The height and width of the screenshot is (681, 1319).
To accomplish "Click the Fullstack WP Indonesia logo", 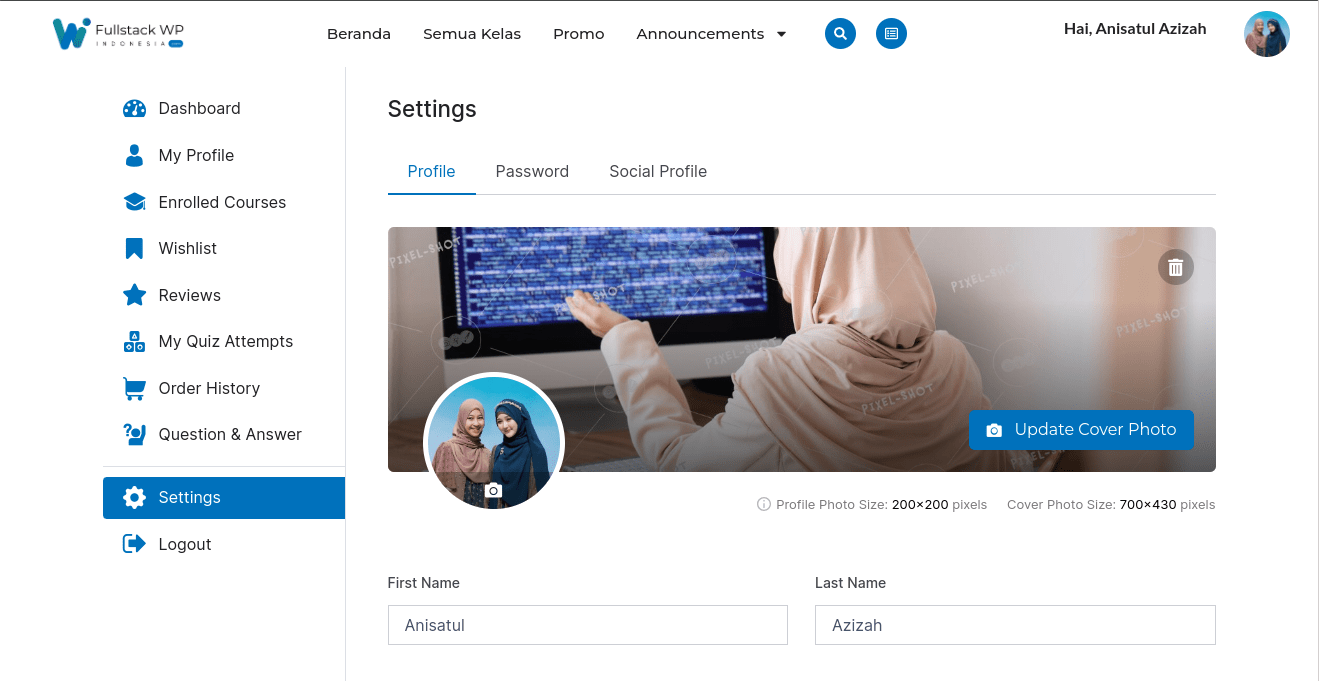I will click(x=118, y=33).
